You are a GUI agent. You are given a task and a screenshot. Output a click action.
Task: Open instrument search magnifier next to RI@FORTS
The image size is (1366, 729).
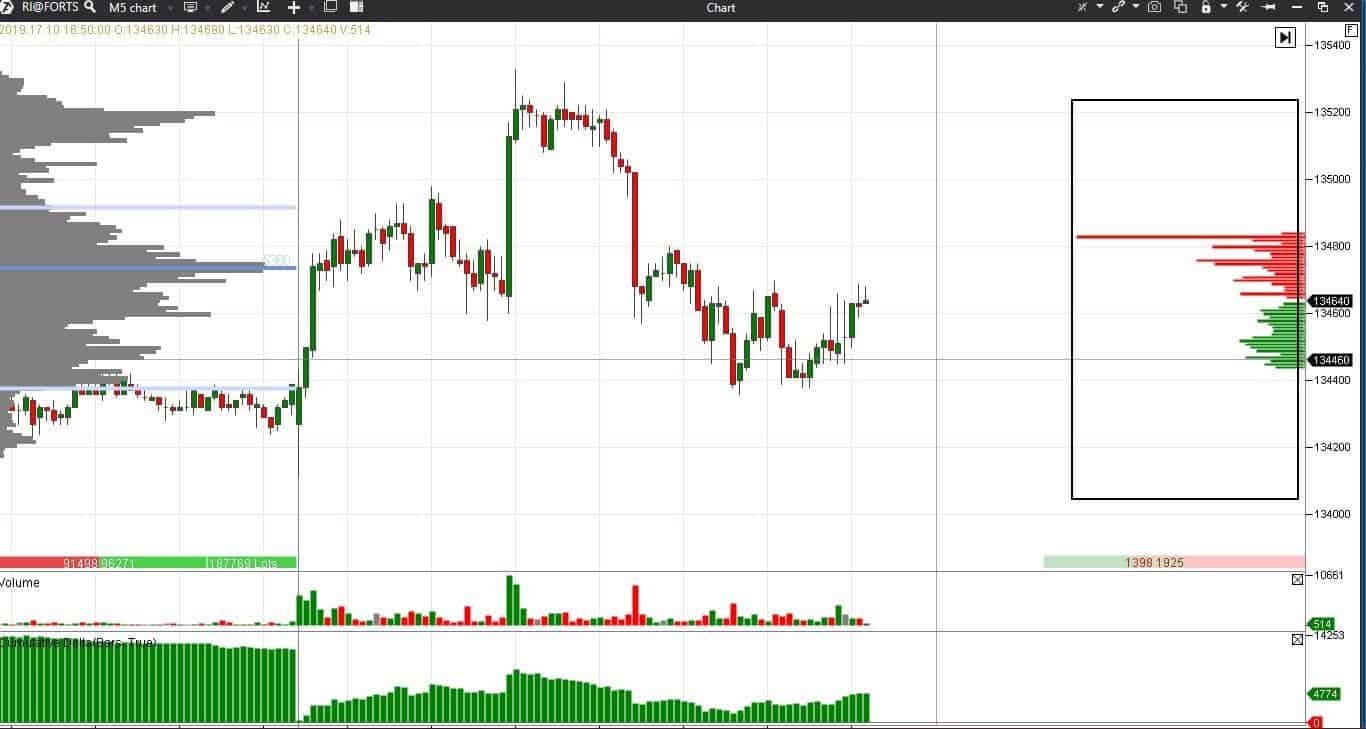pos(91,8)
